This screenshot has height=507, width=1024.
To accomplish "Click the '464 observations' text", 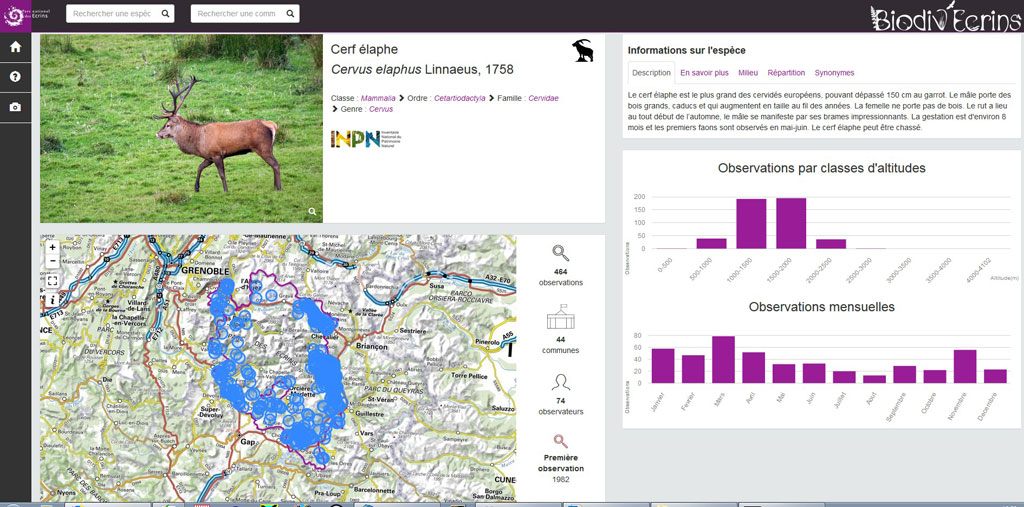I will (x=560, y=277).
